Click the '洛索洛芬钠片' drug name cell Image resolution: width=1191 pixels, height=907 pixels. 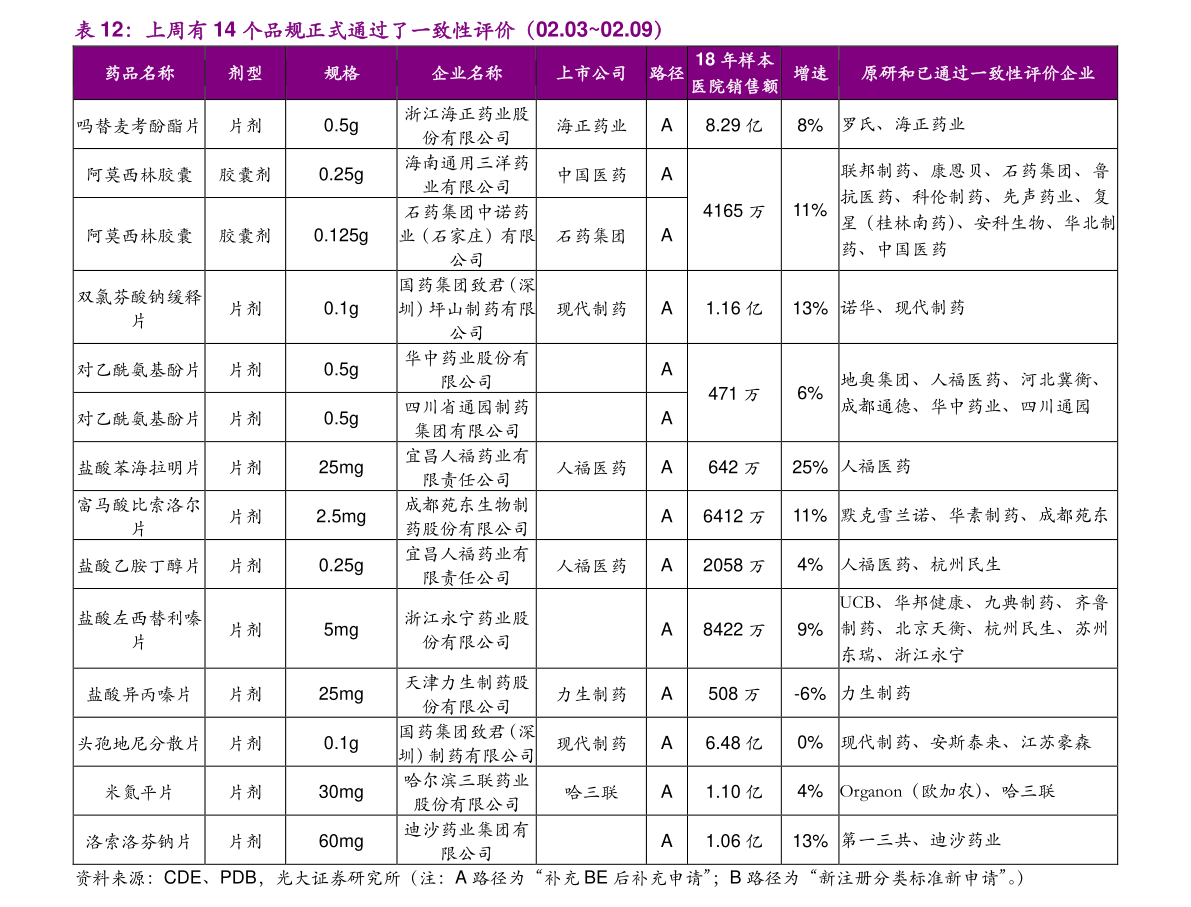click(x=138, y=841)
